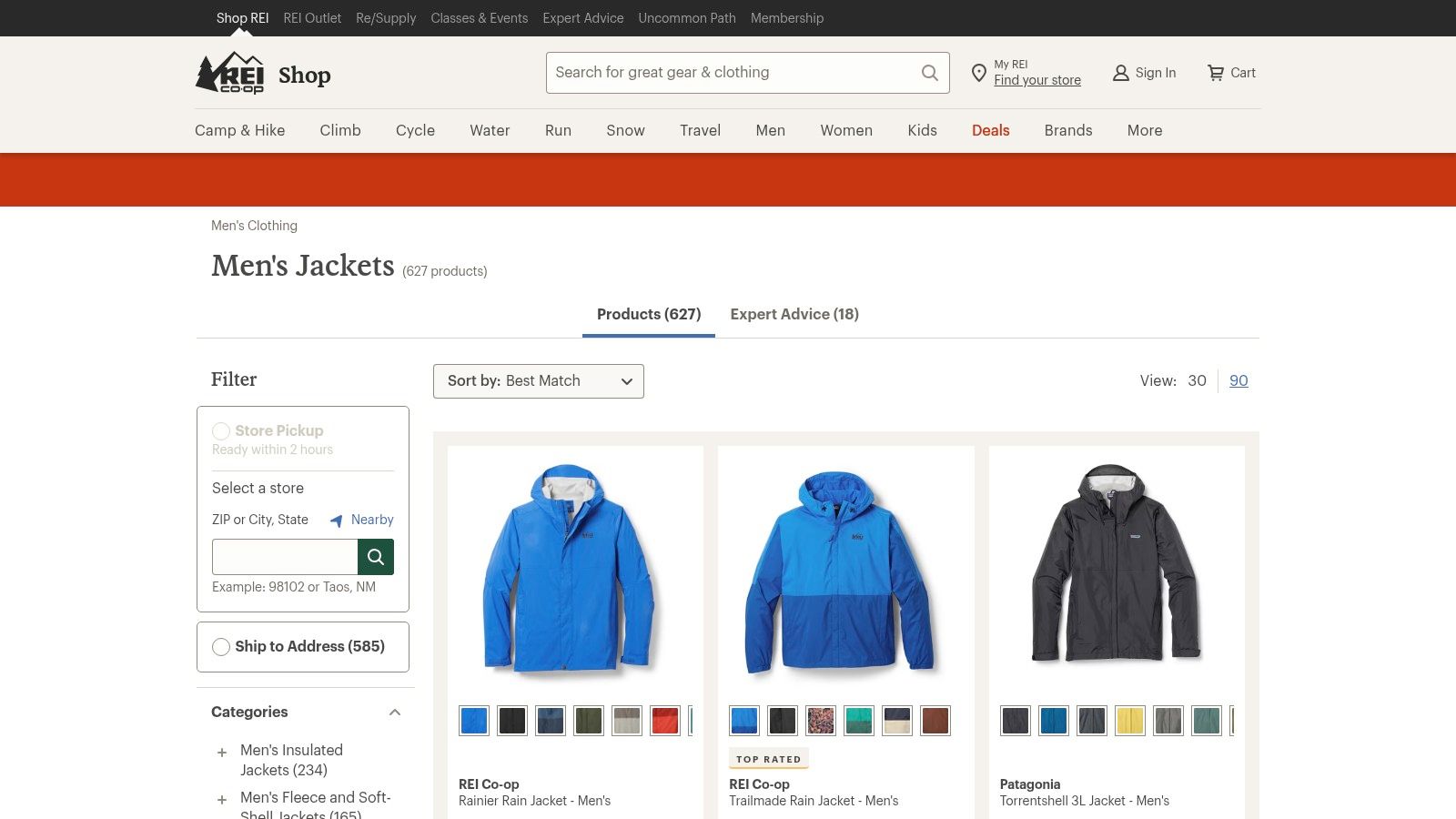Open Trailmade Rain Jacket - Men's product title
The height and width of the screenshot is (819, 1456).
(x=814, y=801)
